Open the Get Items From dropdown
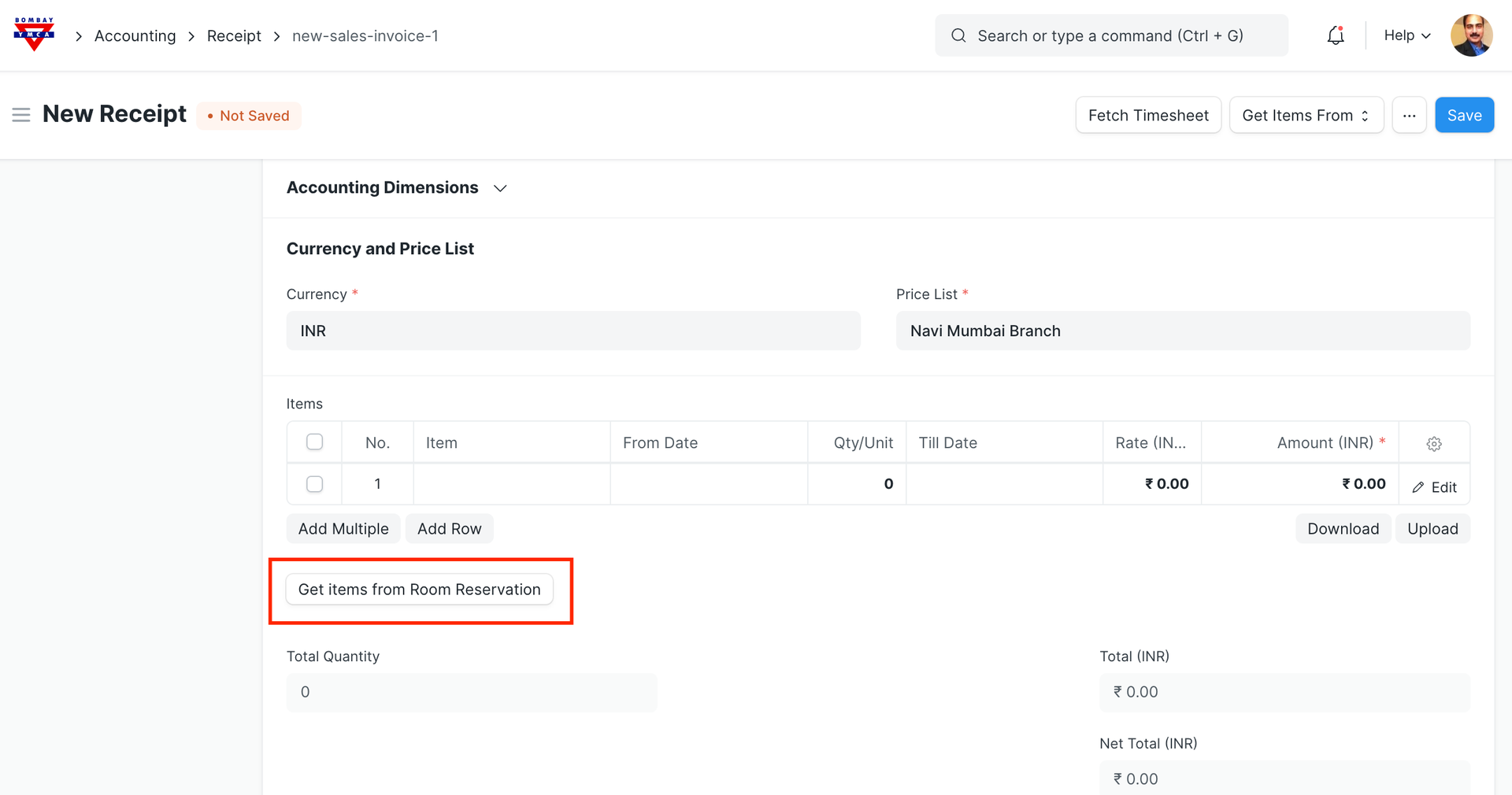 point(1306,115)
